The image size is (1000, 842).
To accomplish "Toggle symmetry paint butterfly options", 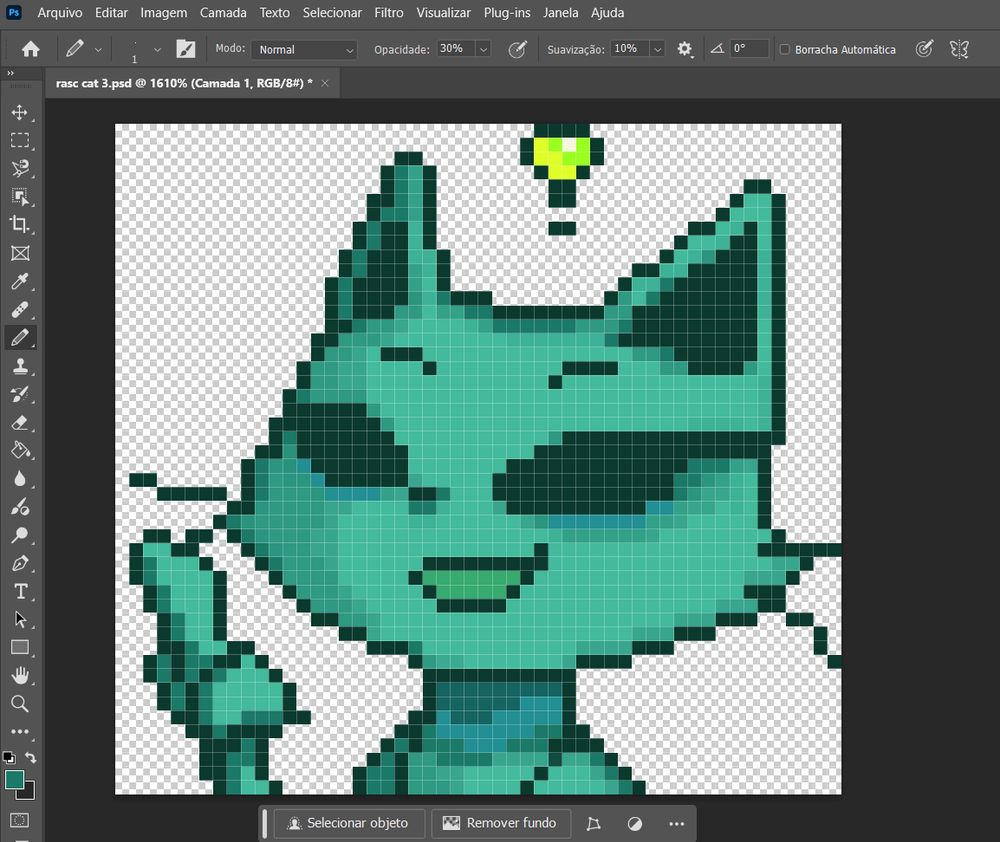I will tap(959, 49).
